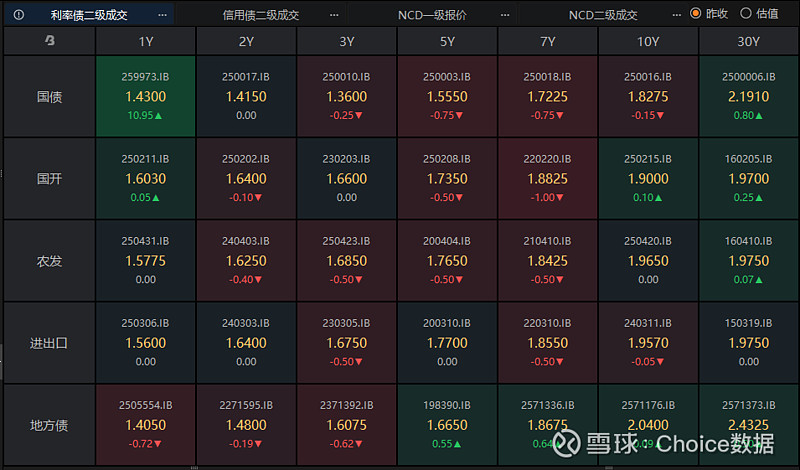Click the 3Y column header
The width and height of the screenshot is (800, 470).
(x=346, y=41)
